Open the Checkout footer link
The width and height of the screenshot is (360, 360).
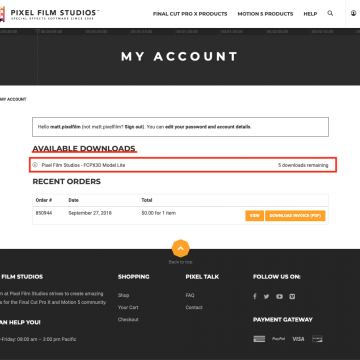pos(128,319)
